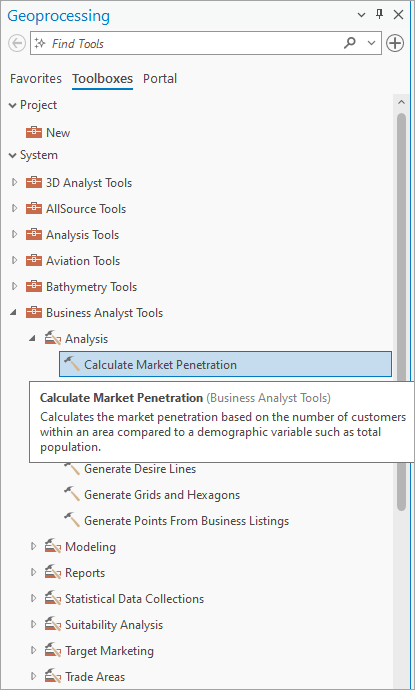The width and height of the screenshot is (415, 690).
Task: Switch to the Toolboxes tab
Action: (x=103, y=79)
